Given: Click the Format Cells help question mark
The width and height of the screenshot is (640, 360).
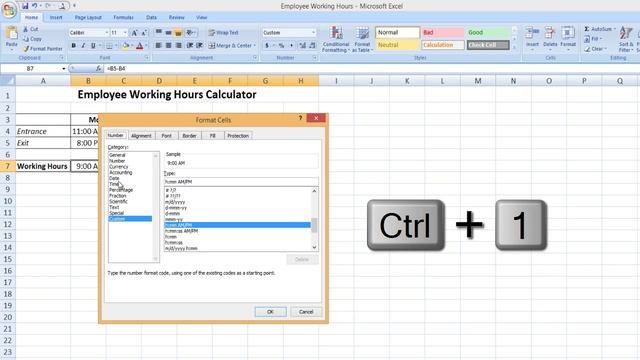Looking at the screenshot, I should pos(300,118).
